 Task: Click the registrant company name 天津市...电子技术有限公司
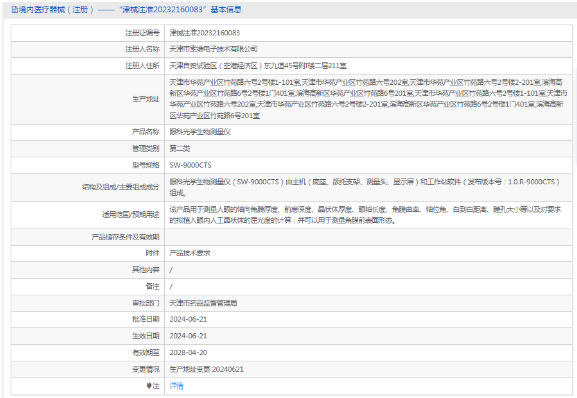213,49
